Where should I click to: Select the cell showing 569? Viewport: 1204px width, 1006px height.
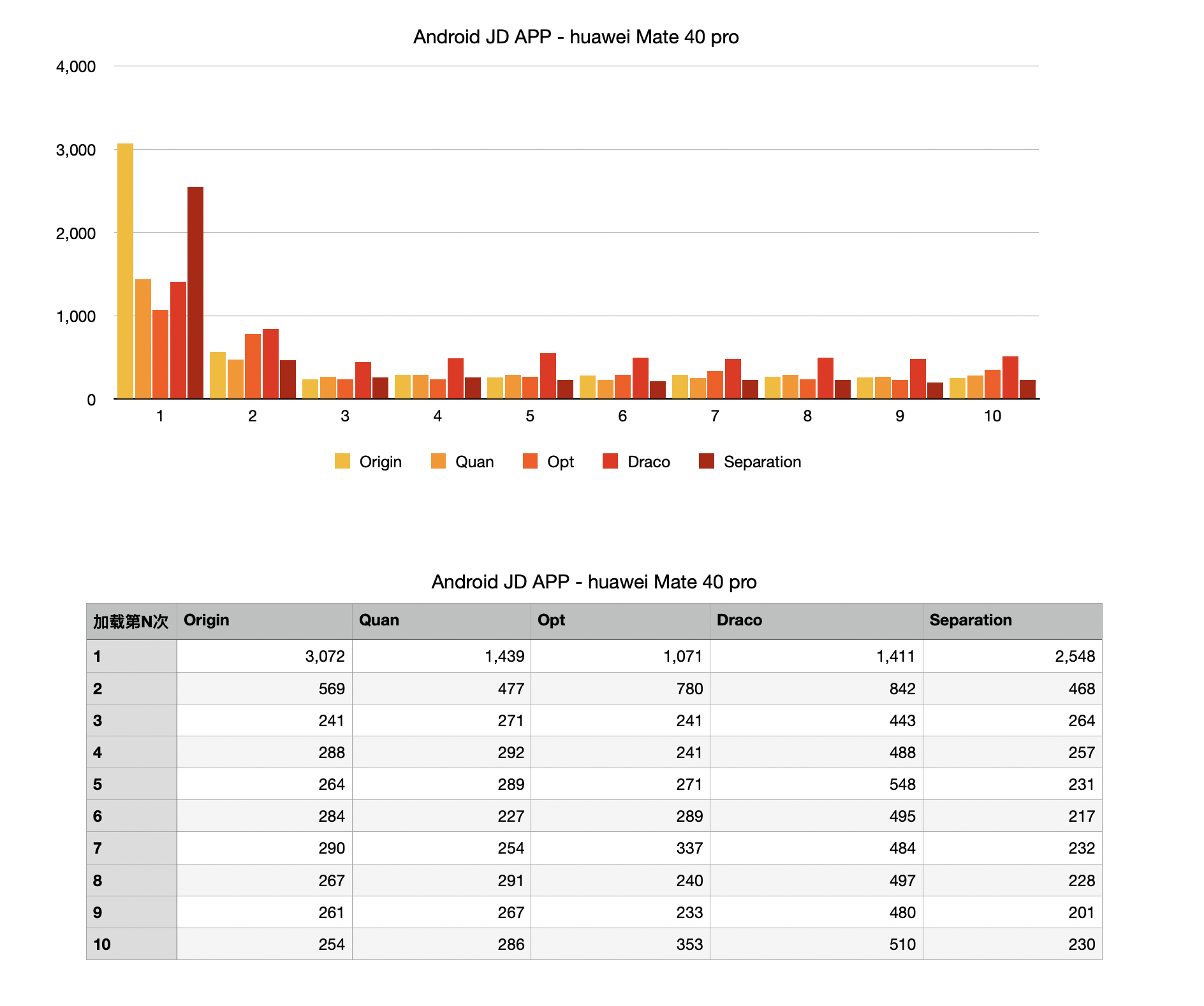tap(265, 689)
